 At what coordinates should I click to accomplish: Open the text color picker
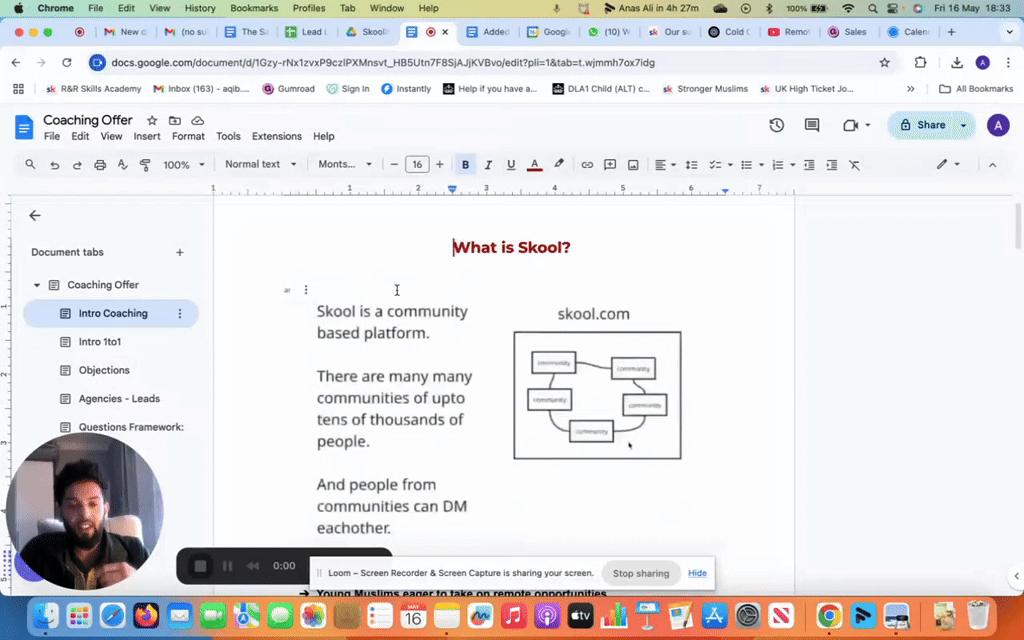pyautogui.click(x=534, y=165)
